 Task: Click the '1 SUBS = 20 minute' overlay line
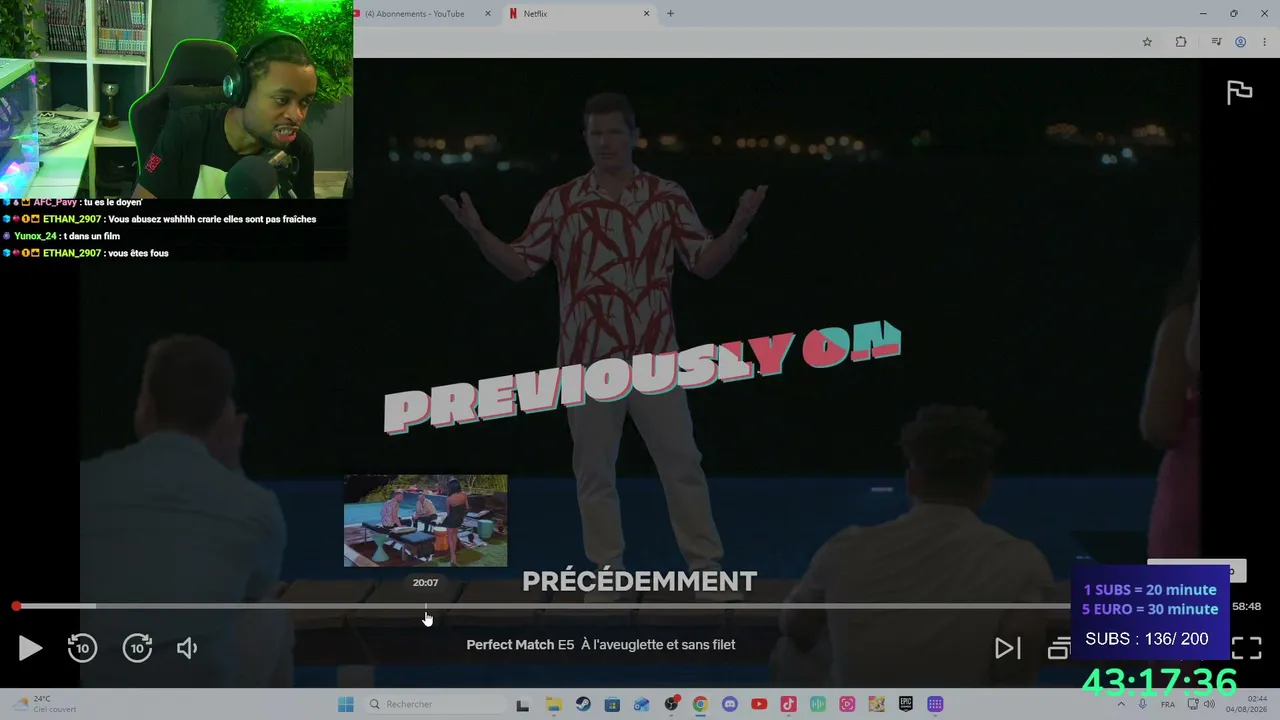click(x=1150, y=590)
